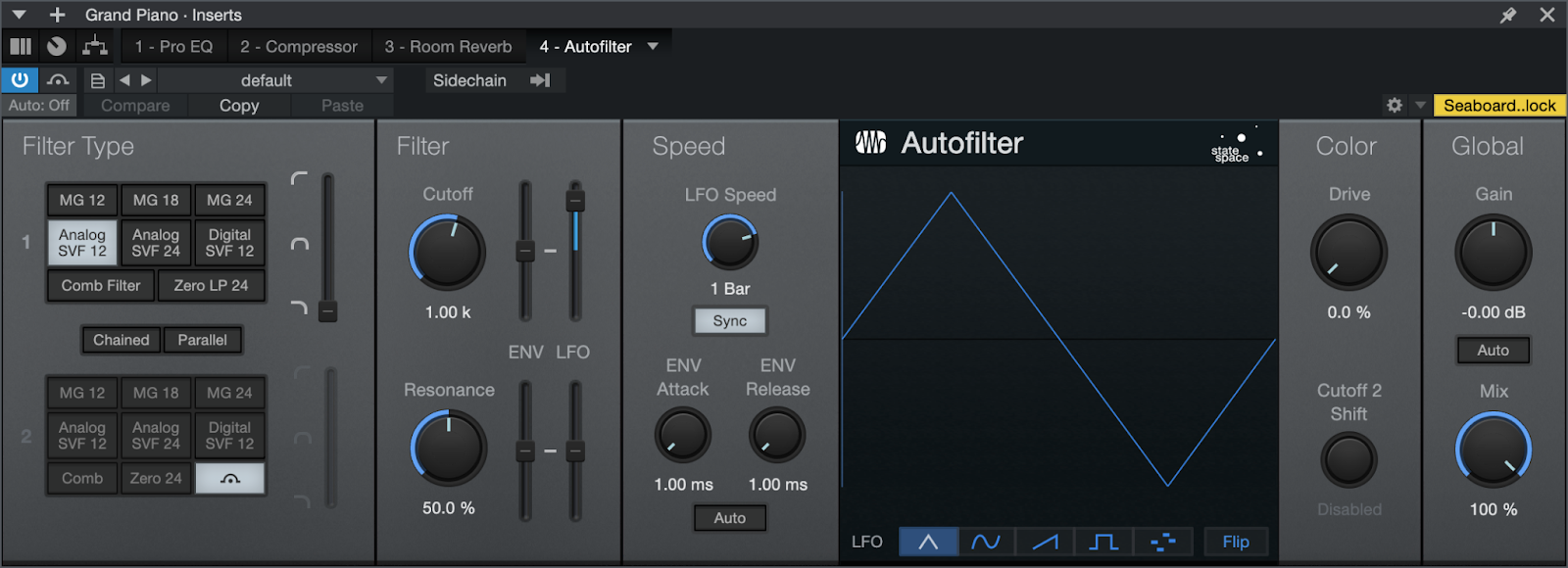Select Parallel filter routing
The width and height of the screenshot is (1568, 568).
[203, 340]
